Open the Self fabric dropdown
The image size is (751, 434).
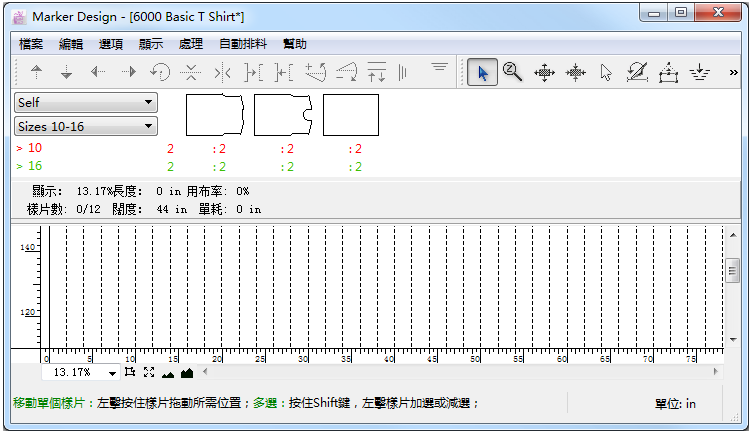tap(86, 102)
